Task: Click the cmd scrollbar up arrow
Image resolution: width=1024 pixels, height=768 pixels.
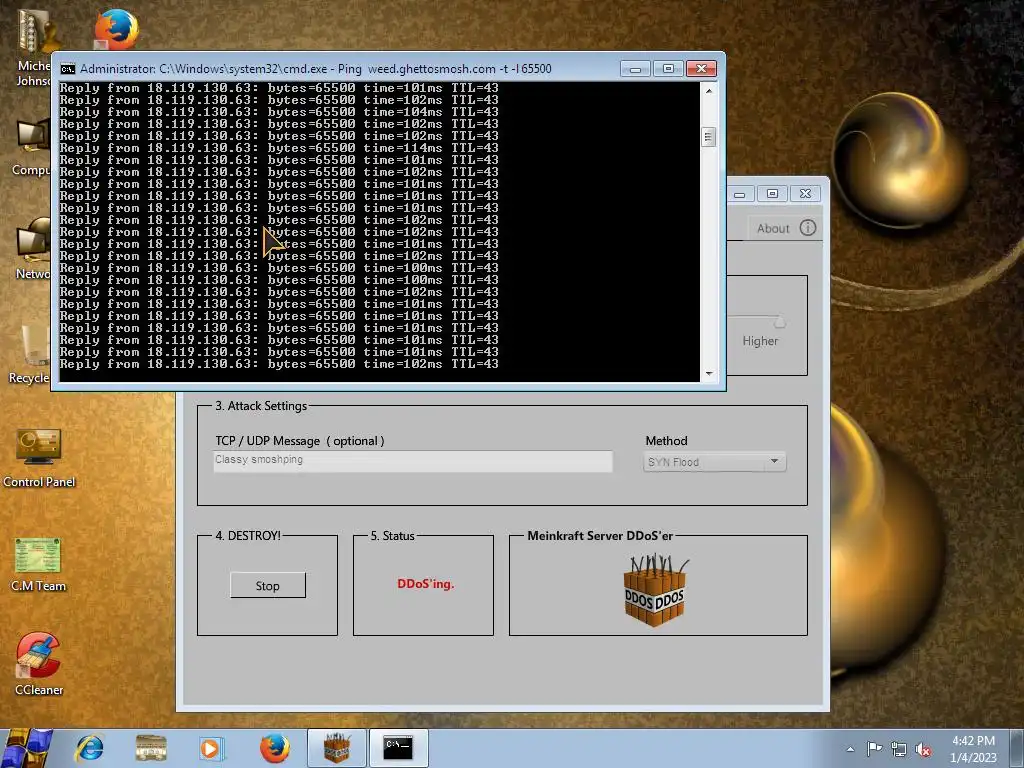Action: pyautogui.click(x=709, y=91)
